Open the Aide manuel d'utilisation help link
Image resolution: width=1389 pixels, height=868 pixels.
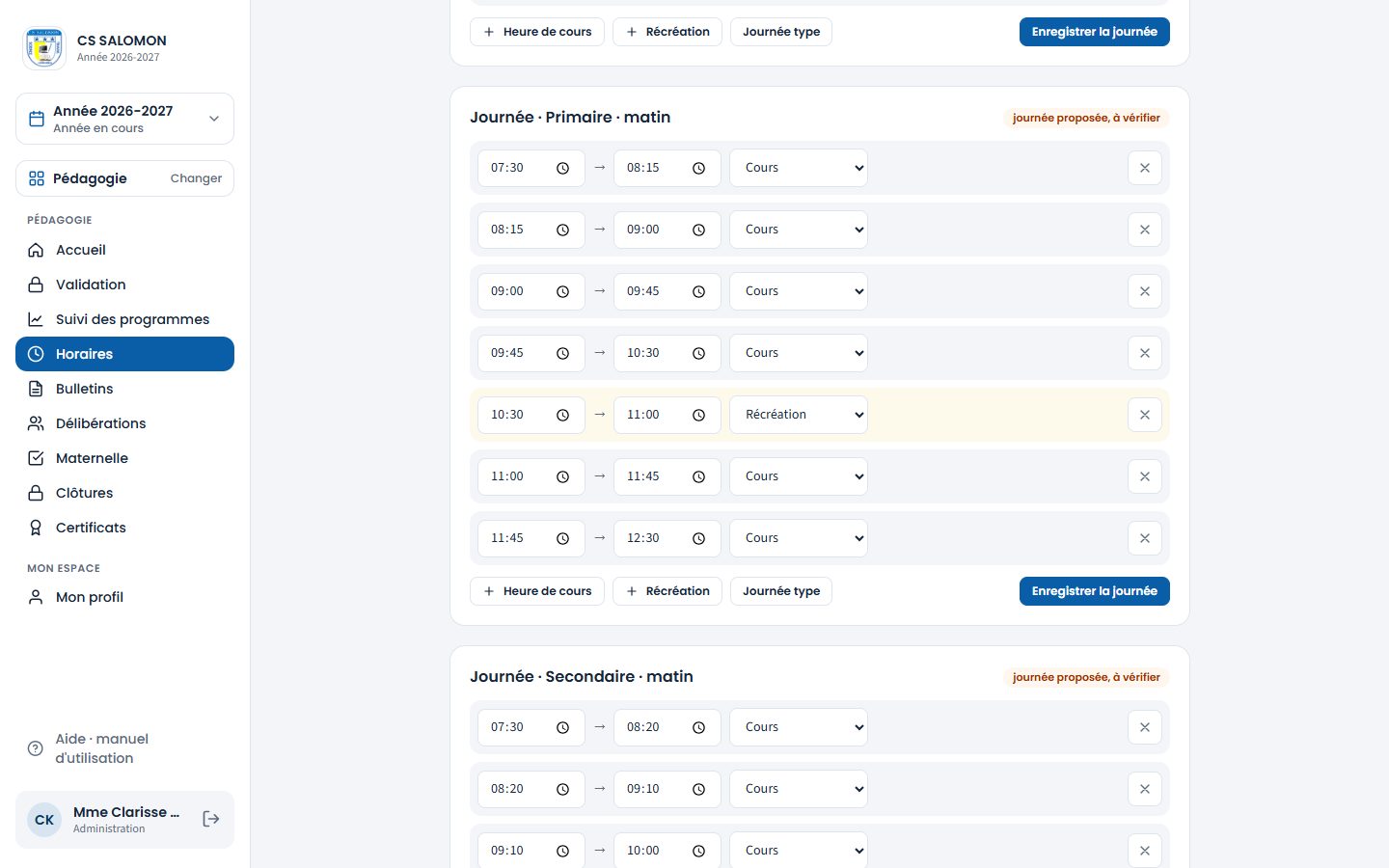click(124, 748)
